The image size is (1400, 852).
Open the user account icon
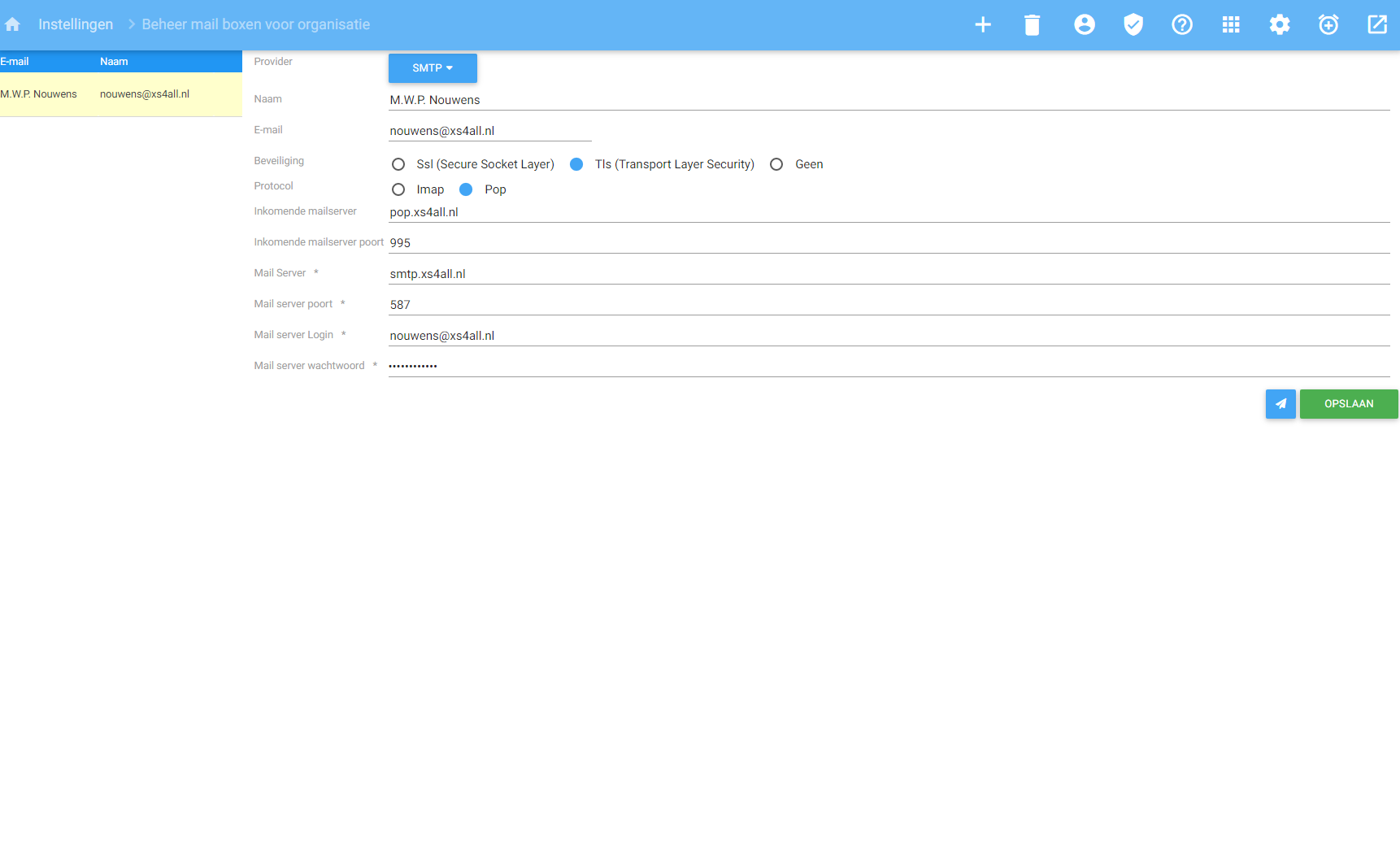coord(1085,24)
